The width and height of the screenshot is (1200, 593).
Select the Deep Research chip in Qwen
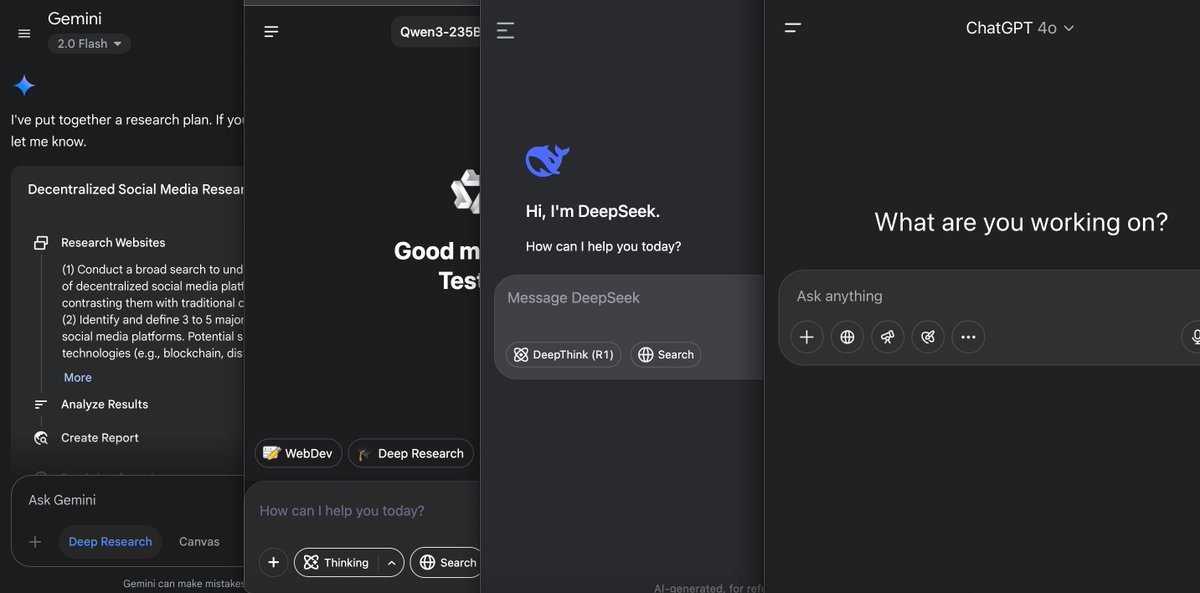tap(411, 453)
